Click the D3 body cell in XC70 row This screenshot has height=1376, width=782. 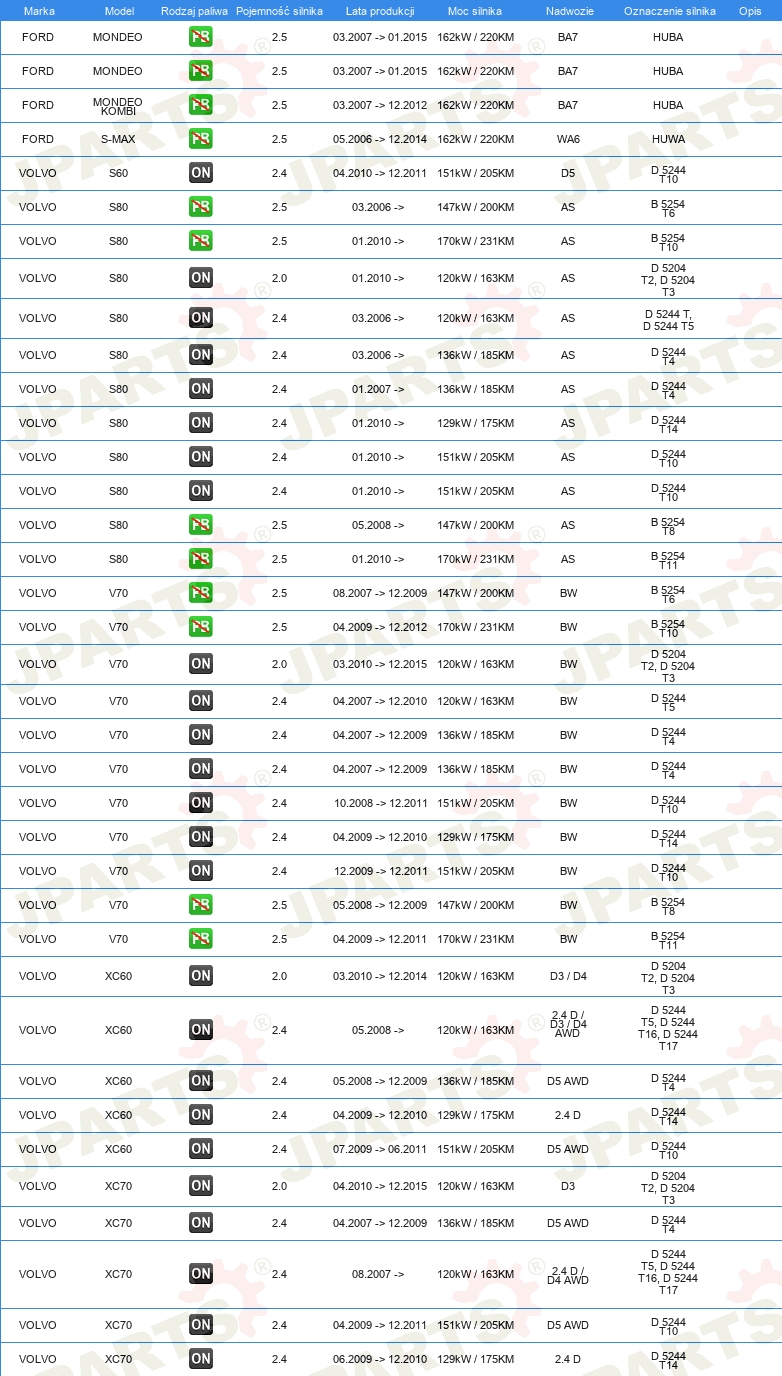tap(568, 1186)
